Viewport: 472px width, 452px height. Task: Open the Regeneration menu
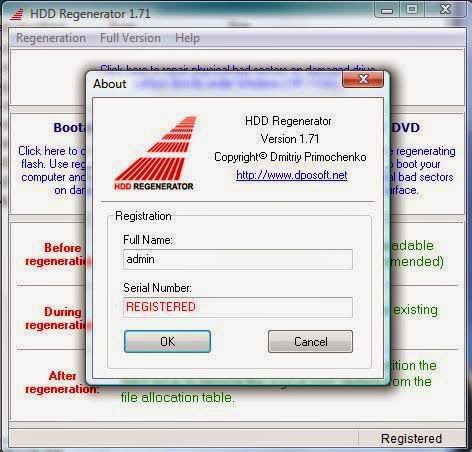click(51, 38)
